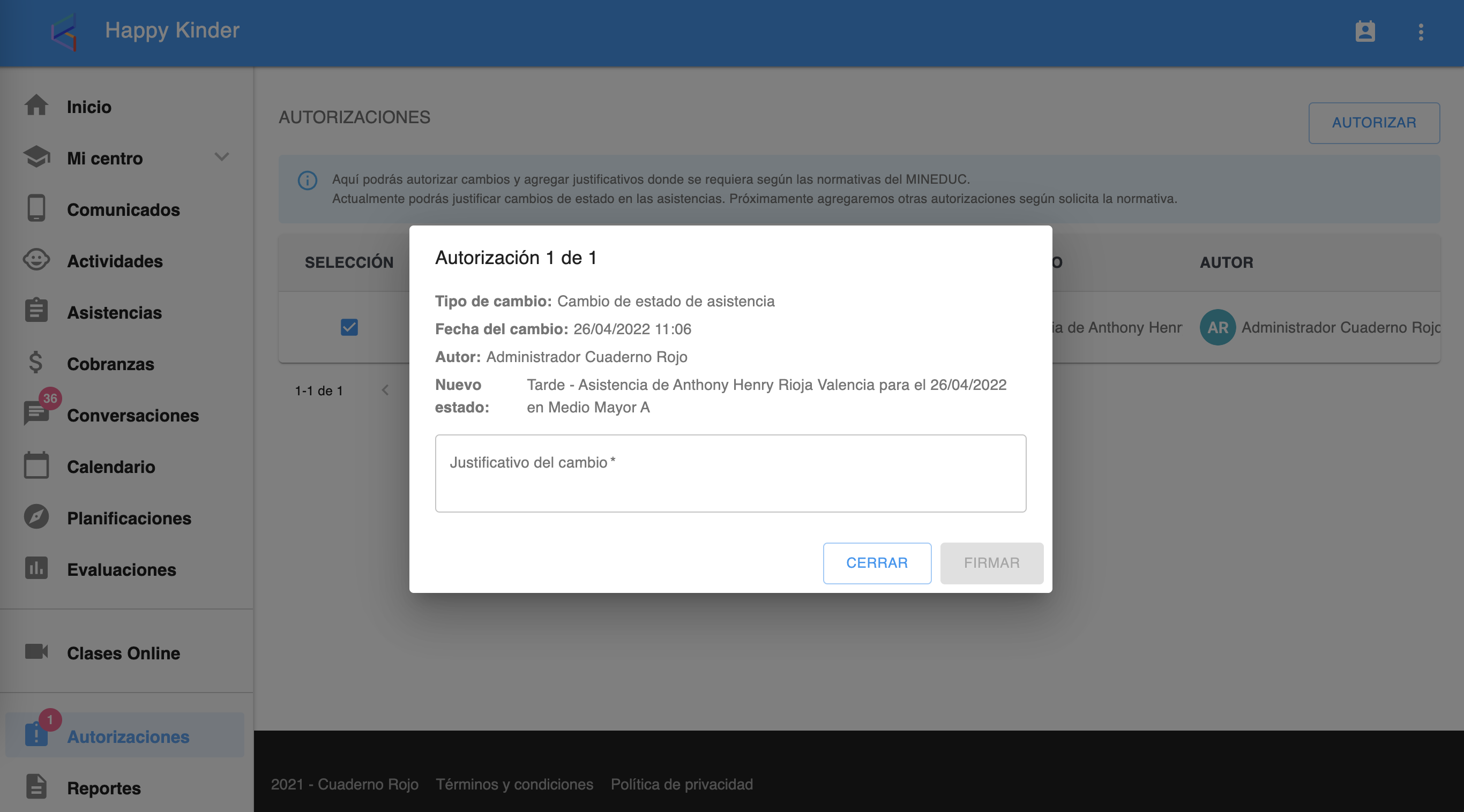Open the contact badge icon in header

point(1364,32)
